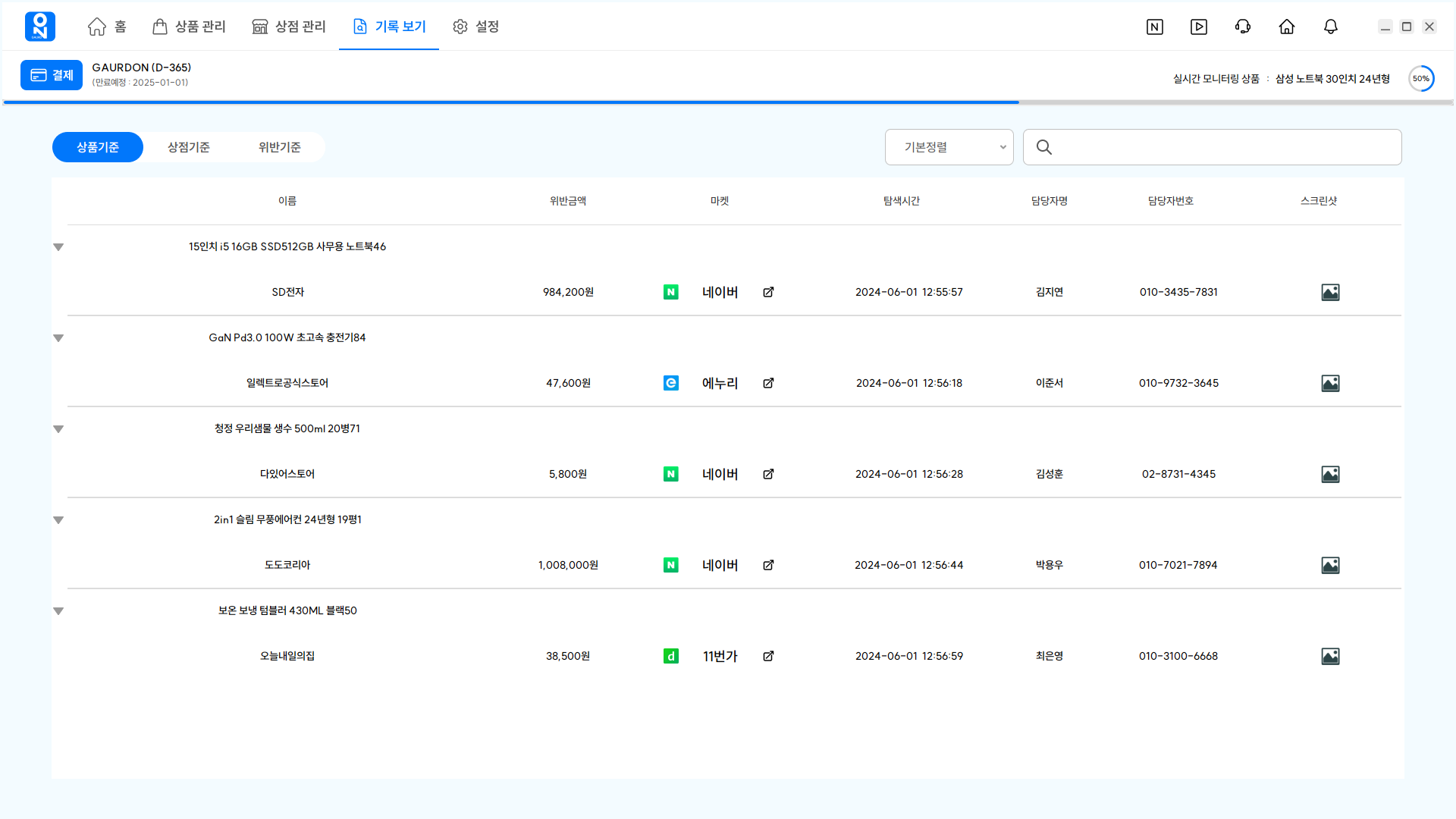Click Naver market icon for 다있어스토어
This screenshot has height=819, width=1456.
(x=671, y=474)
